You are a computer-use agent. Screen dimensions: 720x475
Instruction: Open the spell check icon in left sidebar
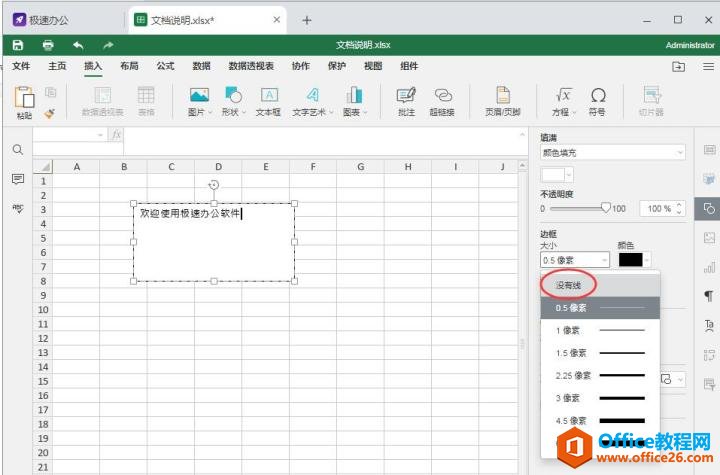18,208
